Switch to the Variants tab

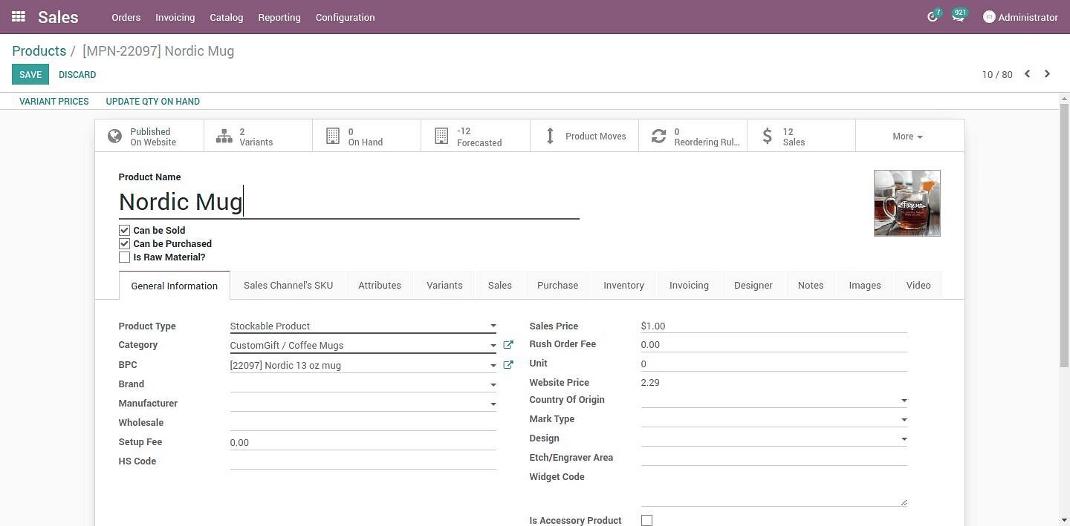pos(444,285)
